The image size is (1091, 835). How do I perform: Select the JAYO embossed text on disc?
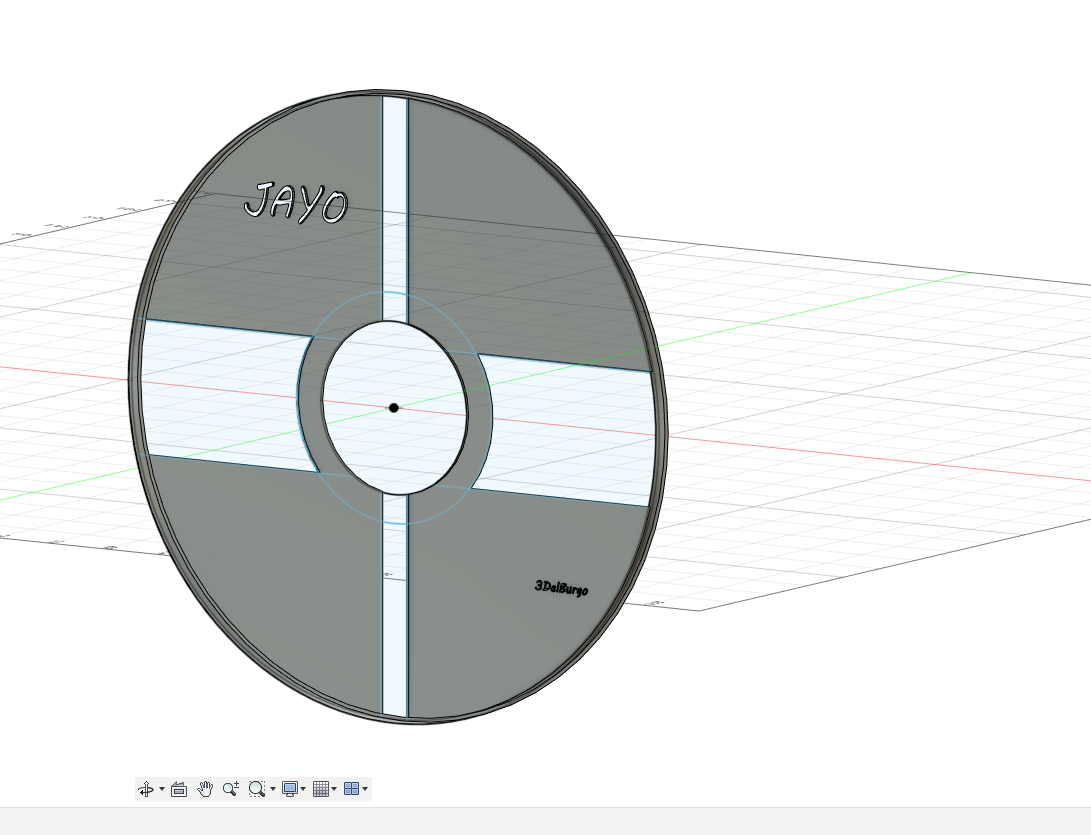click(x=296, y=203)
